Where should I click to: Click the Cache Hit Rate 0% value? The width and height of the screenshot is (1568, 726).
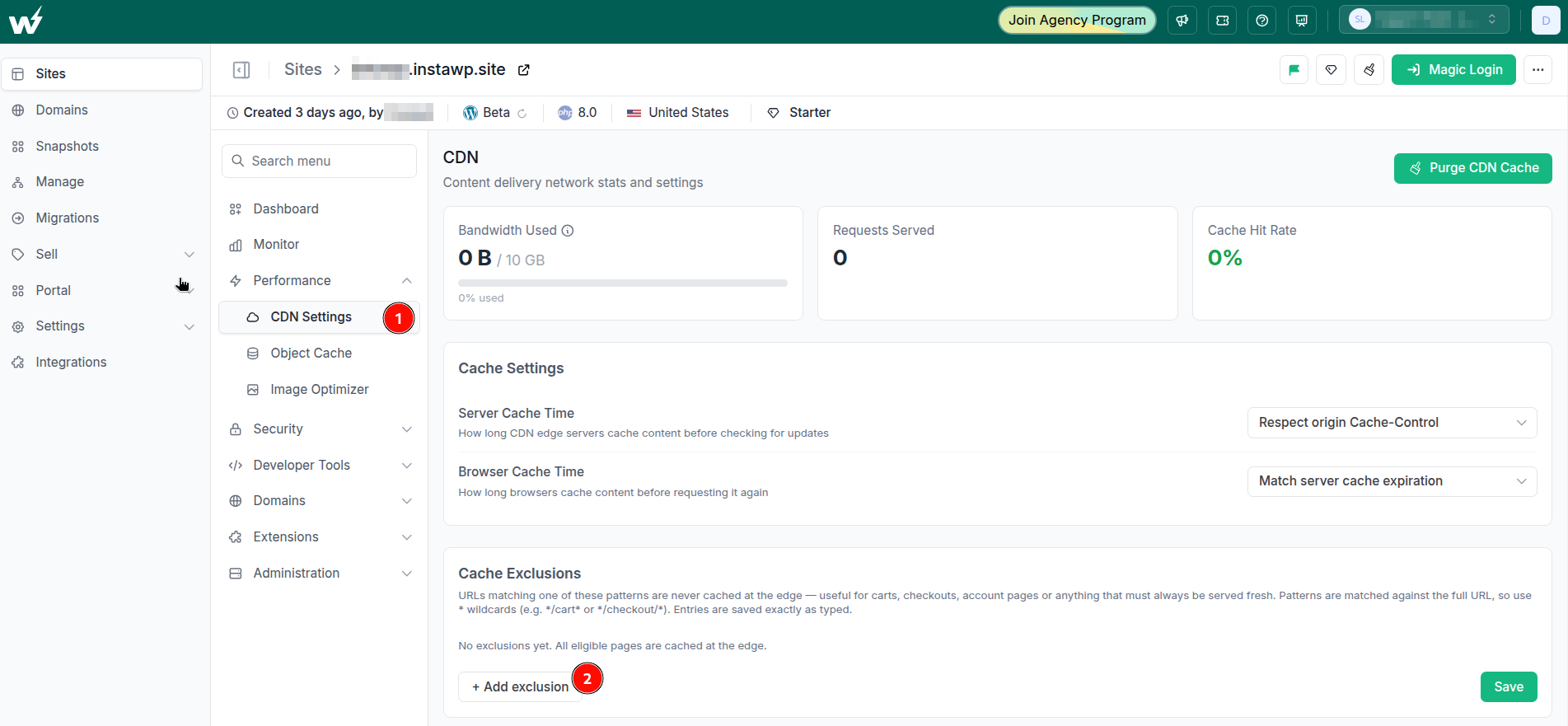[1224, 258]
